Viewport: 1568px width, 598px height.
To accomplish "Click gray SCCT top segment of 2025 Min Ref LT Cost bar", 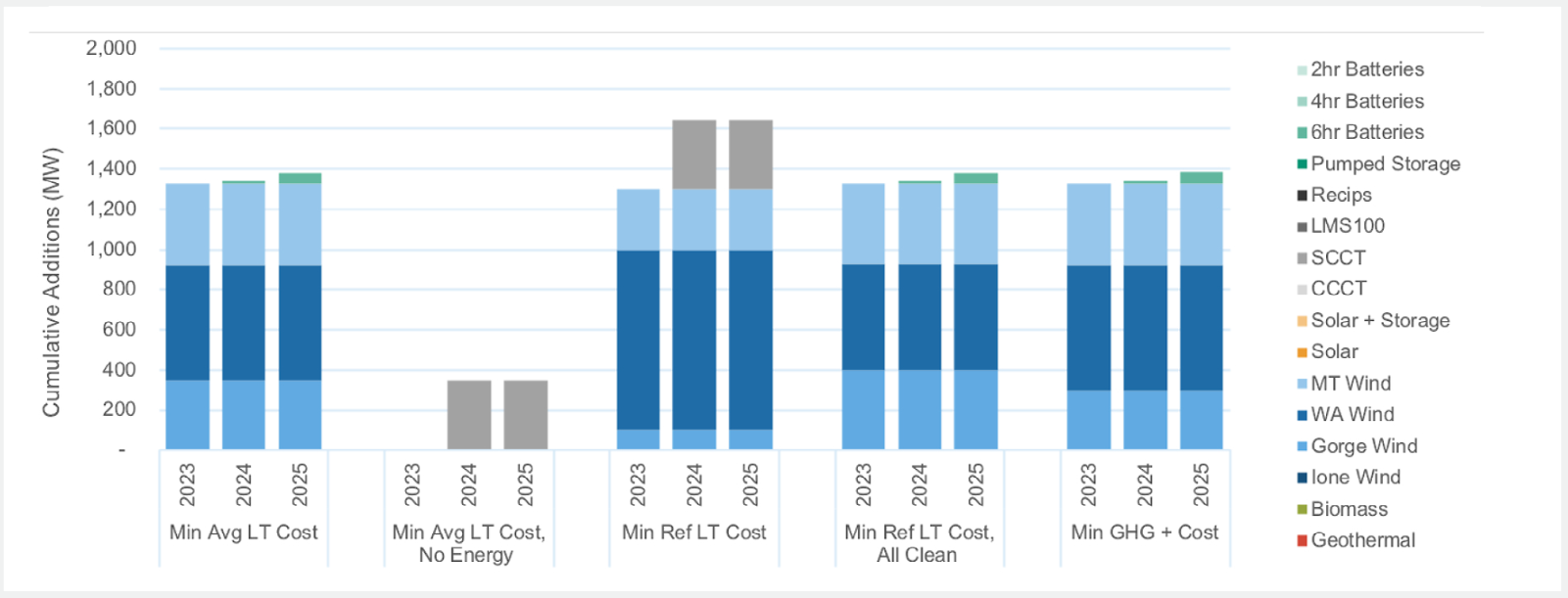I will (x=750, y=155).
